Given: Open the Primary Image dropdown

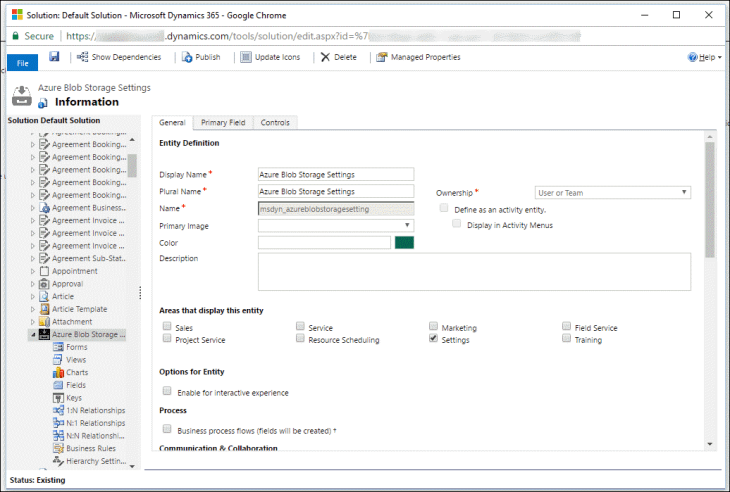Looking at the screenshot, I should [x=336, y=226].
